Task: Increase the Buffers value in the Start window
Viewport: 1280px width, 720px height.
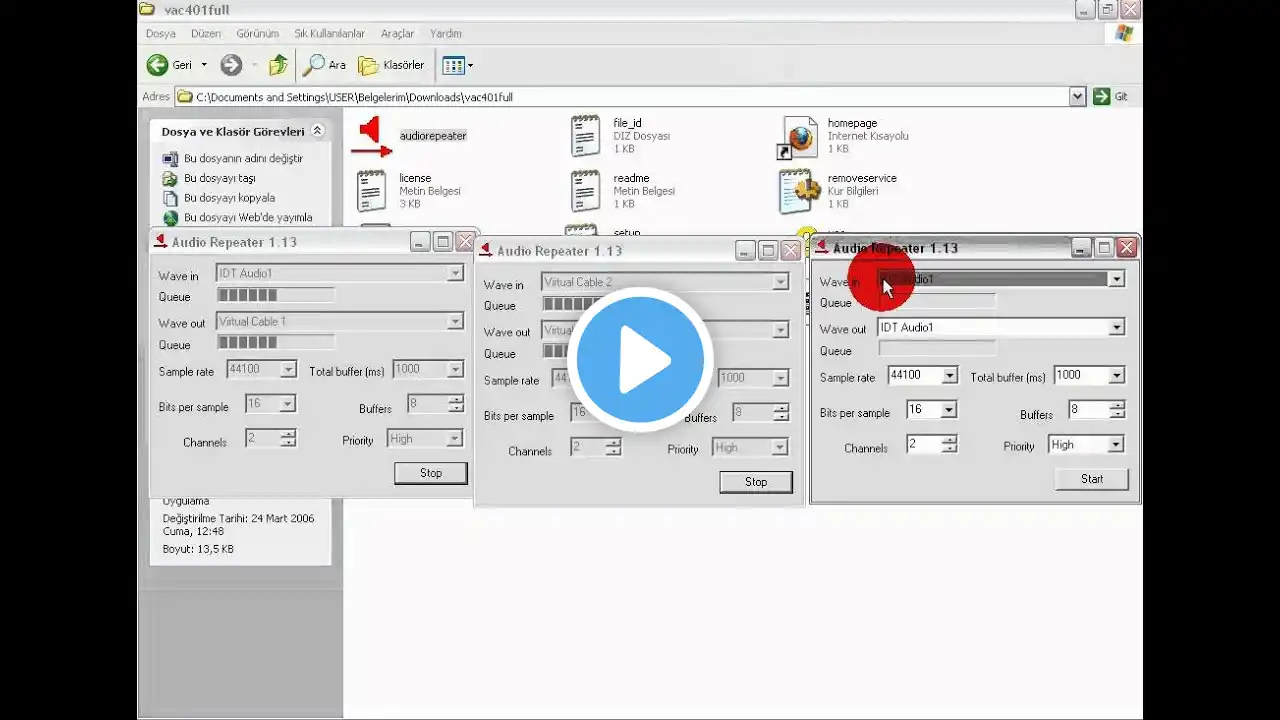Action: (1117, 405)
